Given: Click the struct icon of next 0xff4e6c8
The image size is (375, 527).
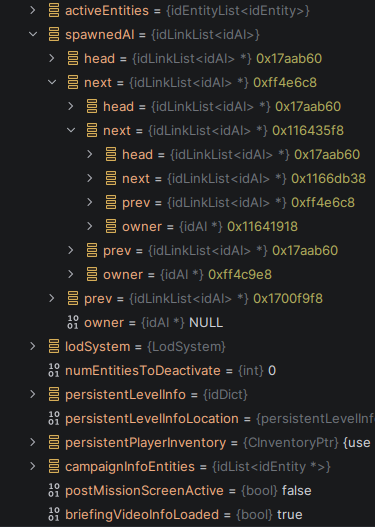Looking at the screenshot, I should tap(73, 82).
